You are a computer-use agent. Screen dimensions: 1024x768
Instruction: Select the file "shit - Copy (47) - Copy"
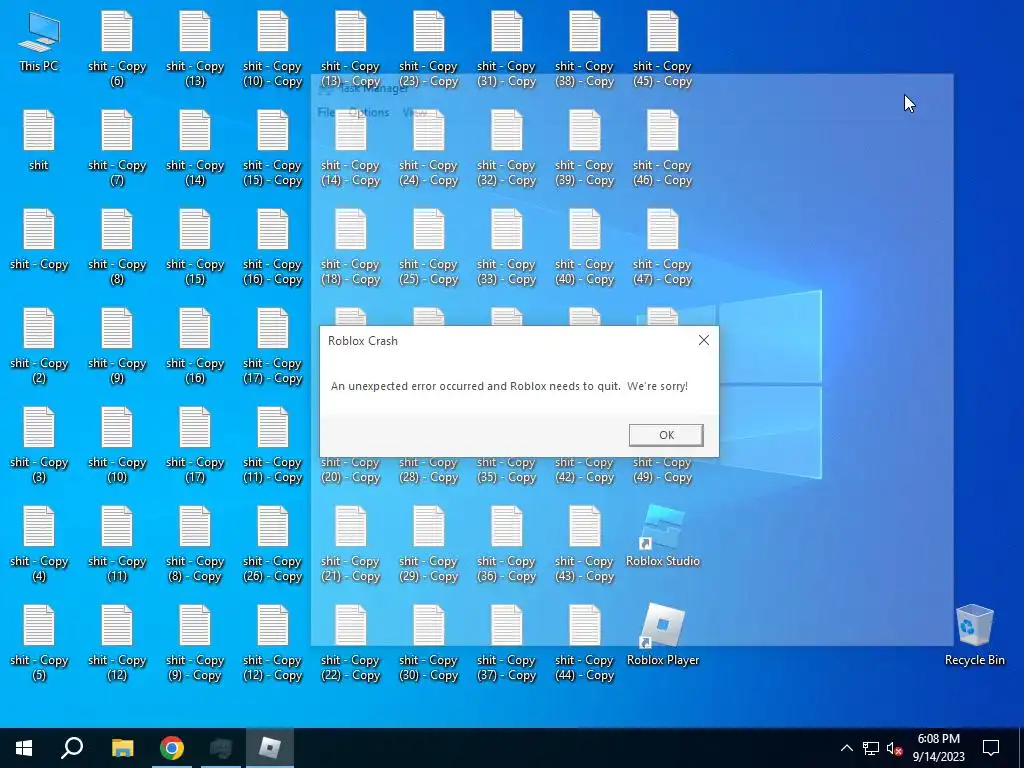tap(662, 248)
